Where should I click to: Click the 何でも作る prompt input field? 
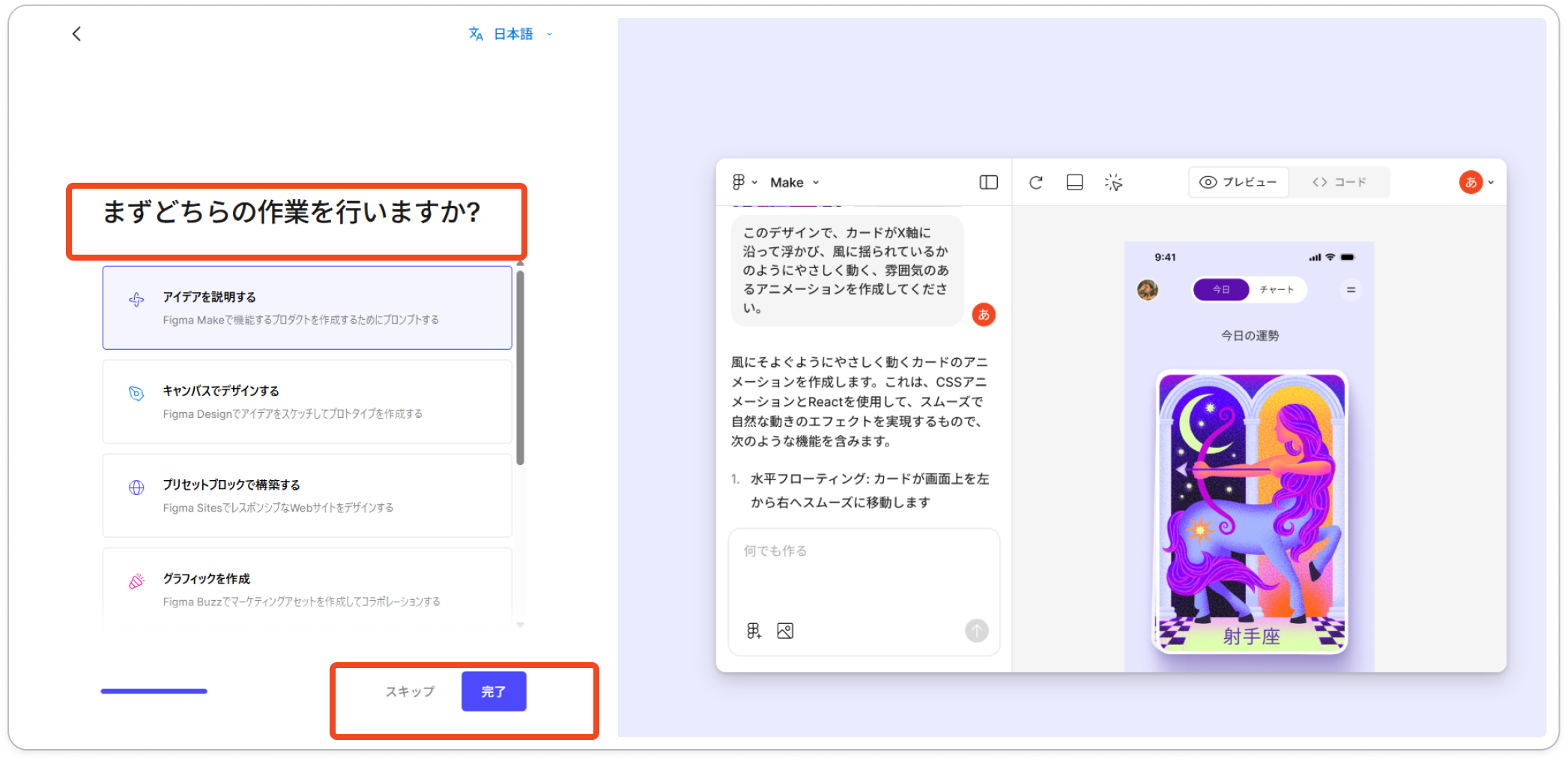tap(863, 573)
